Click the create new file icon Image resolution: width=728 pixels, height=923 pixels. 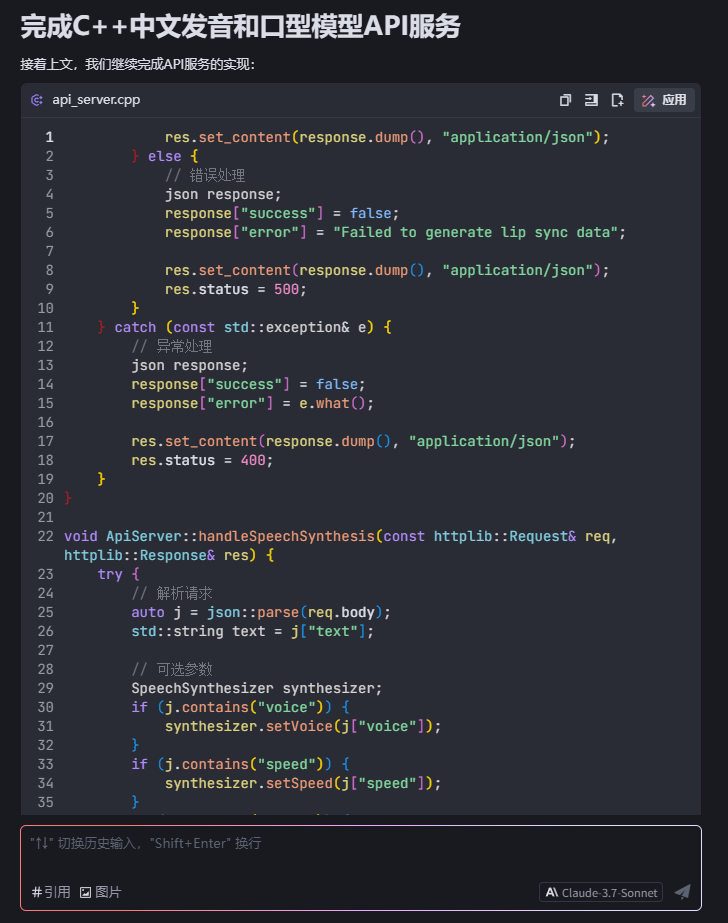[x=617, y=100]
